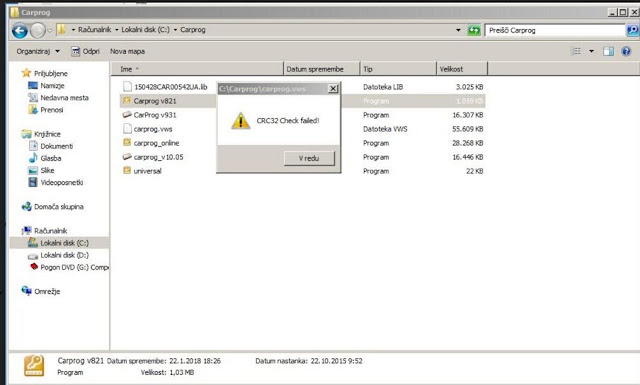Select Omrežje in the navigation pane
The image size is (640, 385).
tap(47, 292)
